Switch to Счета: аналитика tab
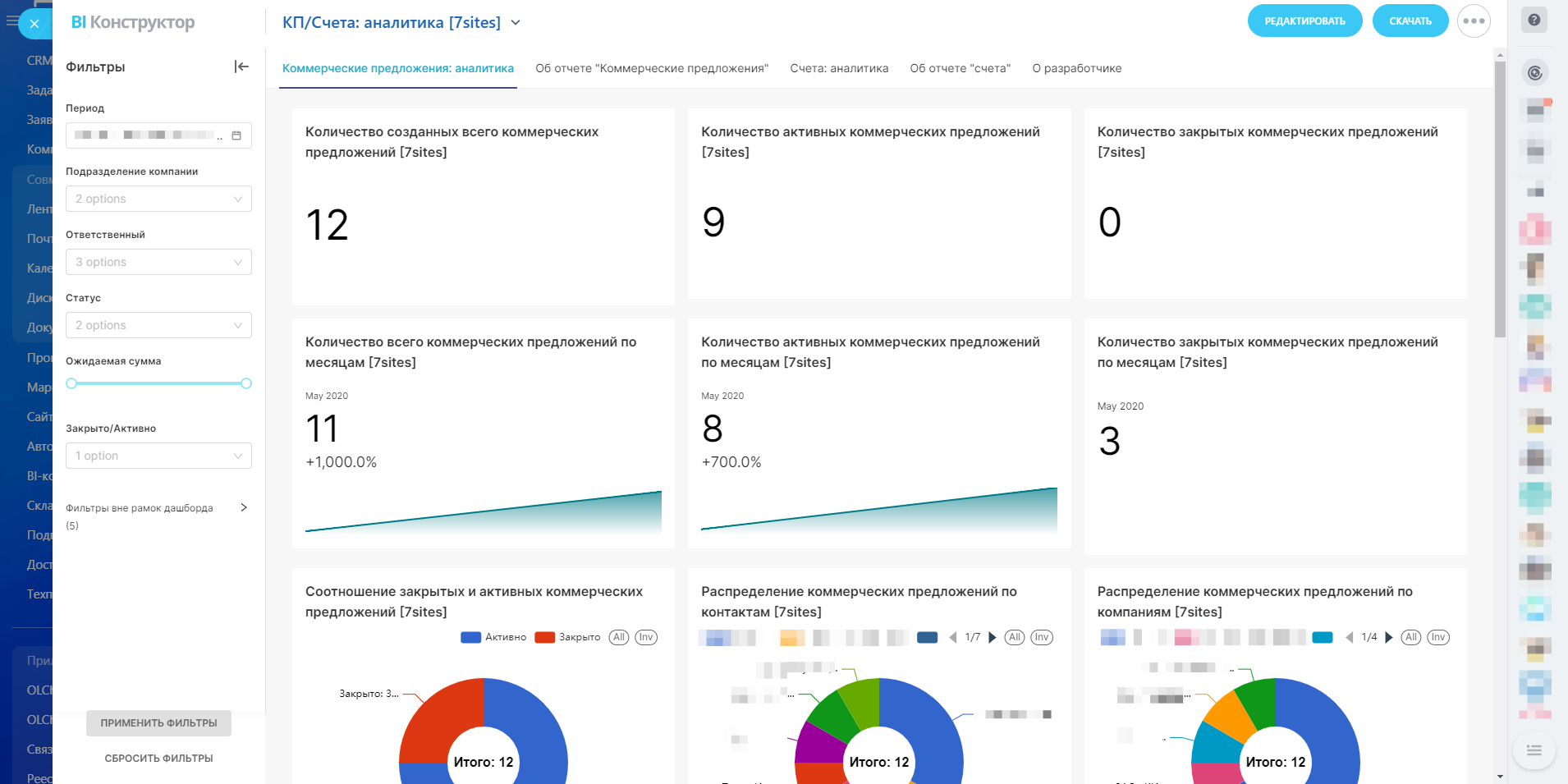 tap(839, 68)
